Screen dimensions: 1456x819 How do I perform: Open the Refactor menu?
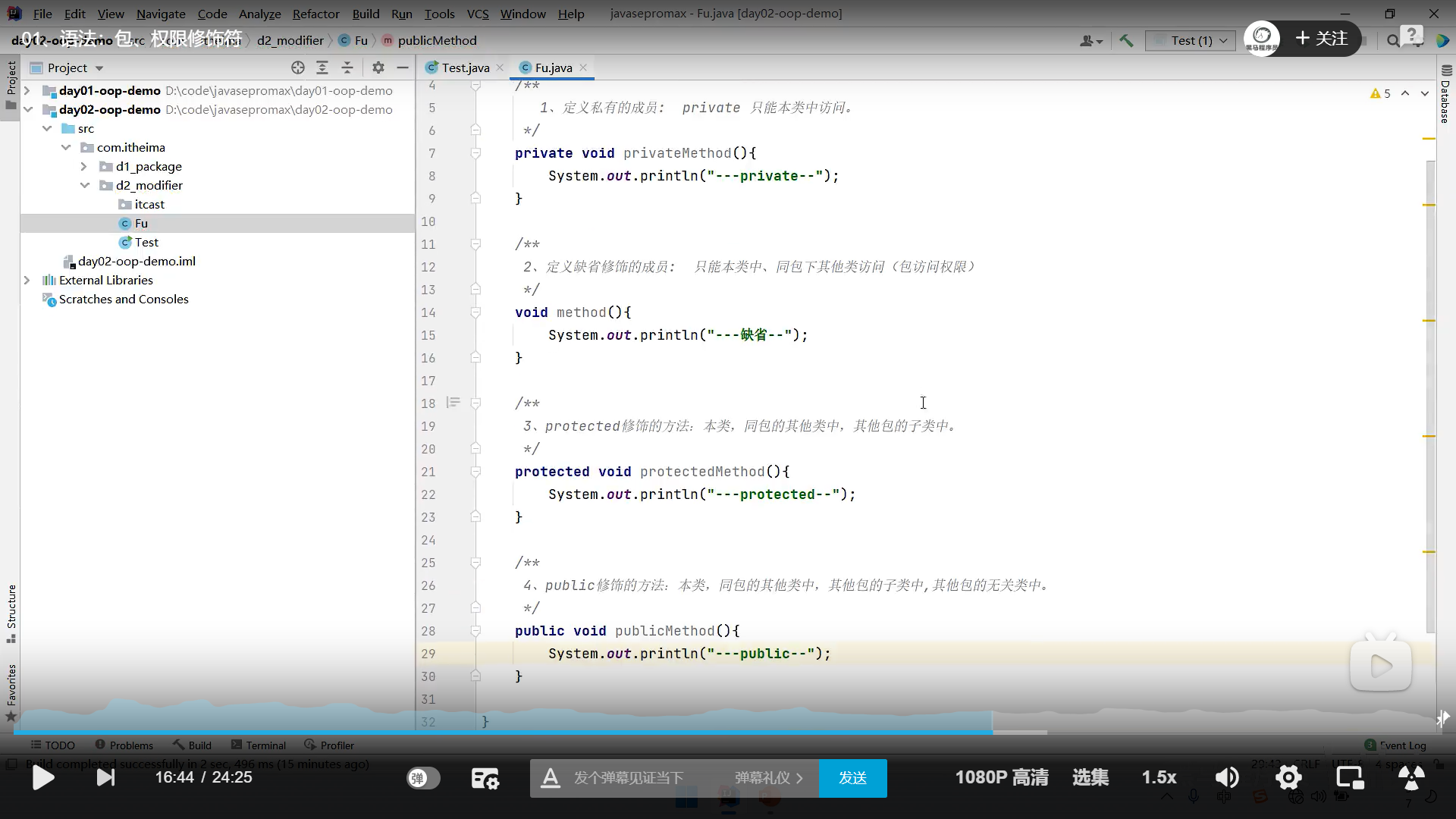point(315,14)
